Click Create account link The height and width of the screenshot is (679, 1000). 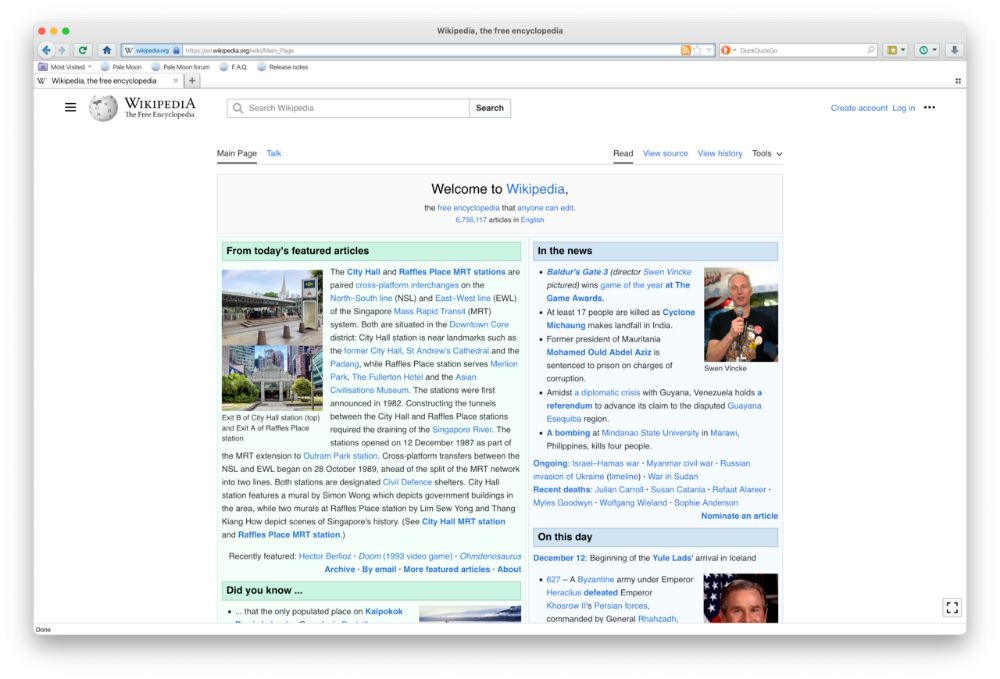[858, 108]
